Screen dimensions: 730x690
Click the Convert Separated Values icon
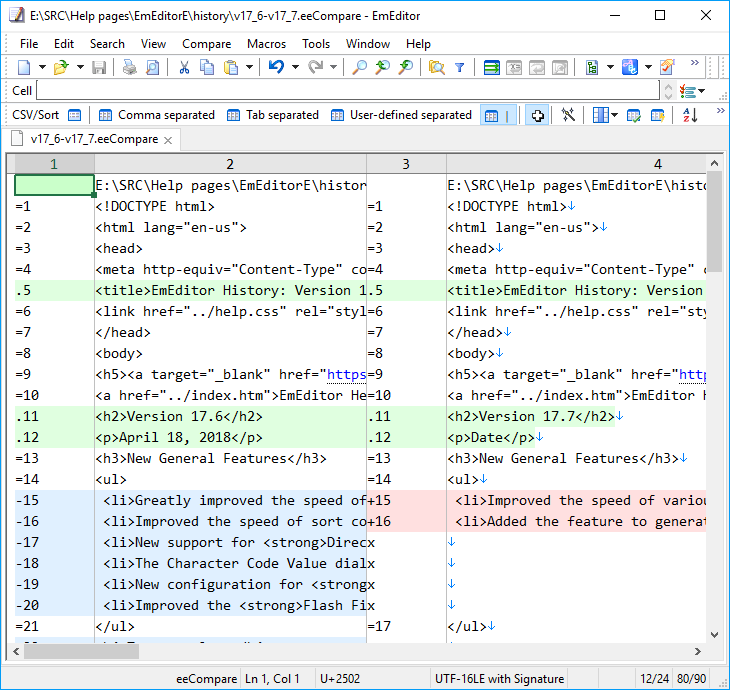[x=568, y=115]
